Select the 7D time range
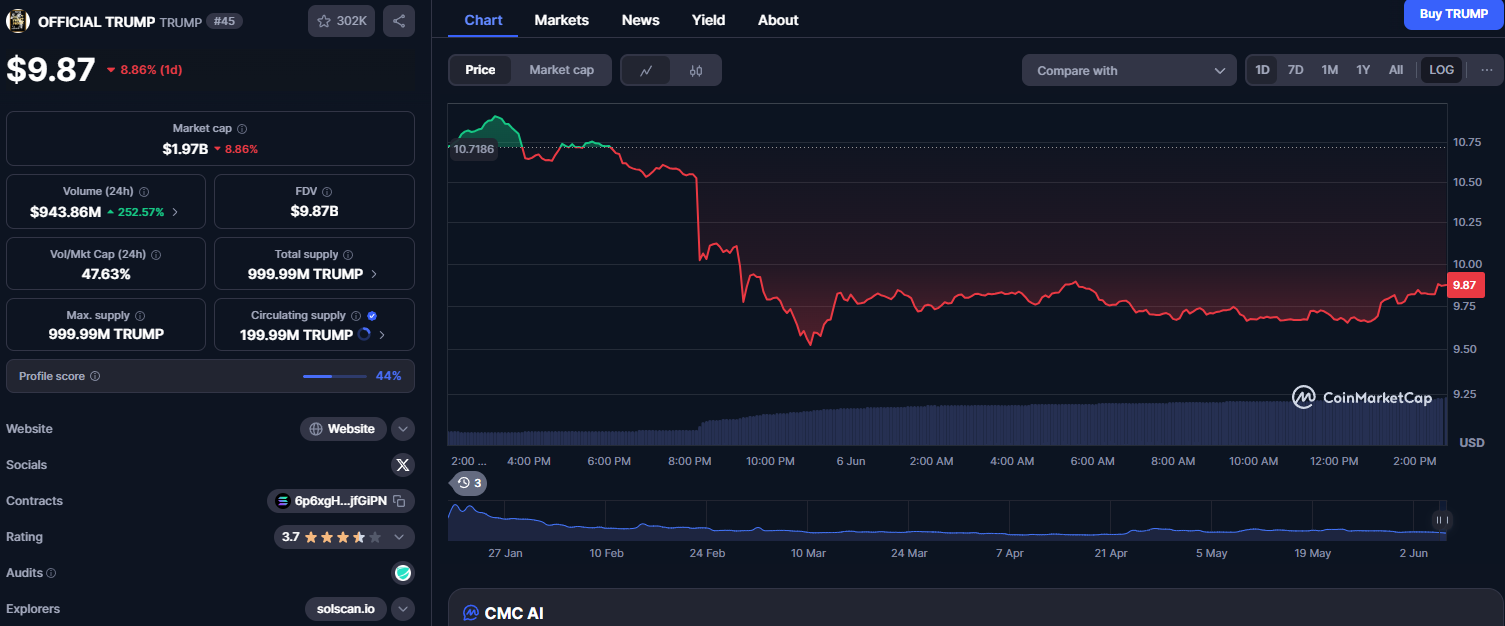Screen dimensions: 1505x626 (x=1295, y=70)
